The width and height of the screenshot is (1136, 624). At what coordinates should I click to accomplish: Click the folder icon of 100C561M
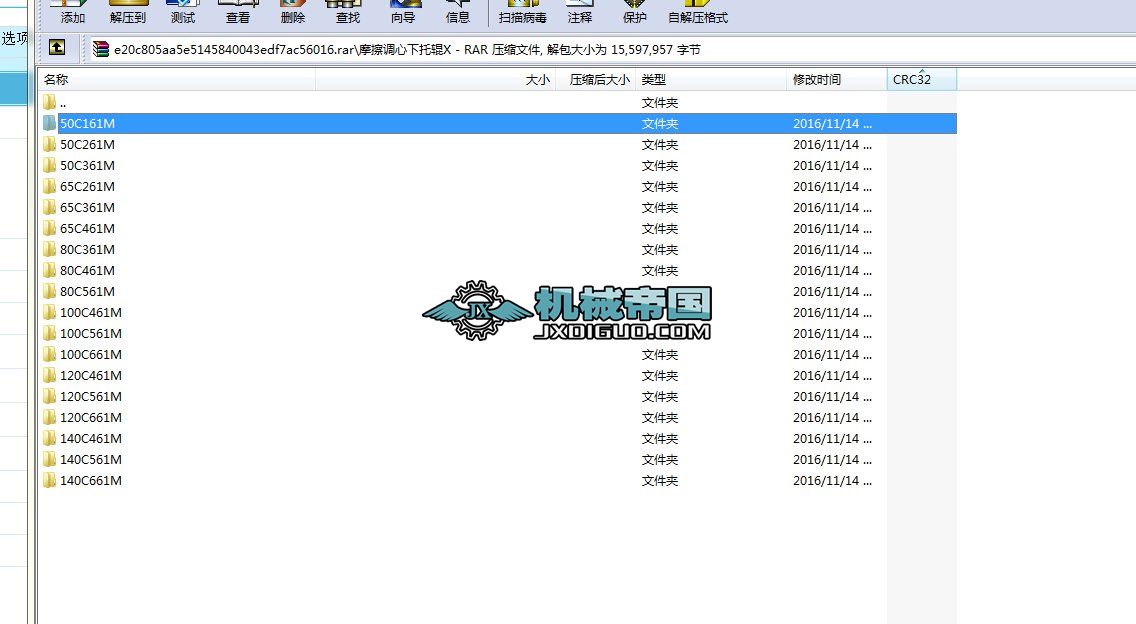click(49, 333)
